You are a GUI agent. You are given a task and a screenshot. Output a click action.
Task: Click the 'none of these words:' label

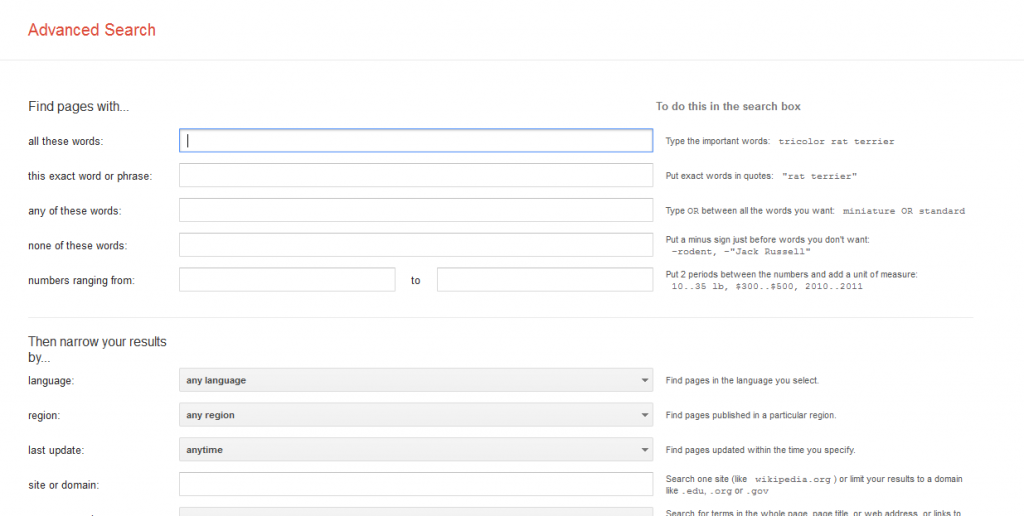(x=77, y=246)
